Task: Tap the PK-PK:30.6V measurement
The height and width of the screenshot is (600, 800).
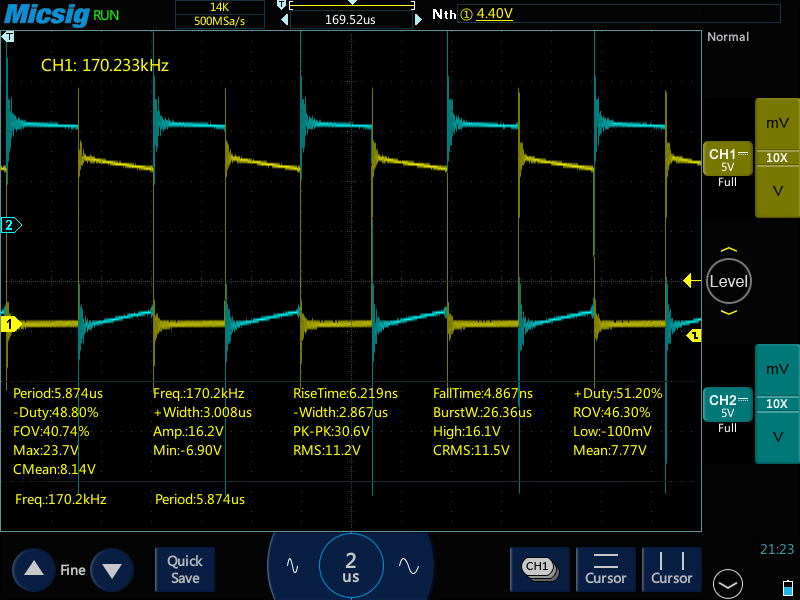Action: tap(331, 431)
